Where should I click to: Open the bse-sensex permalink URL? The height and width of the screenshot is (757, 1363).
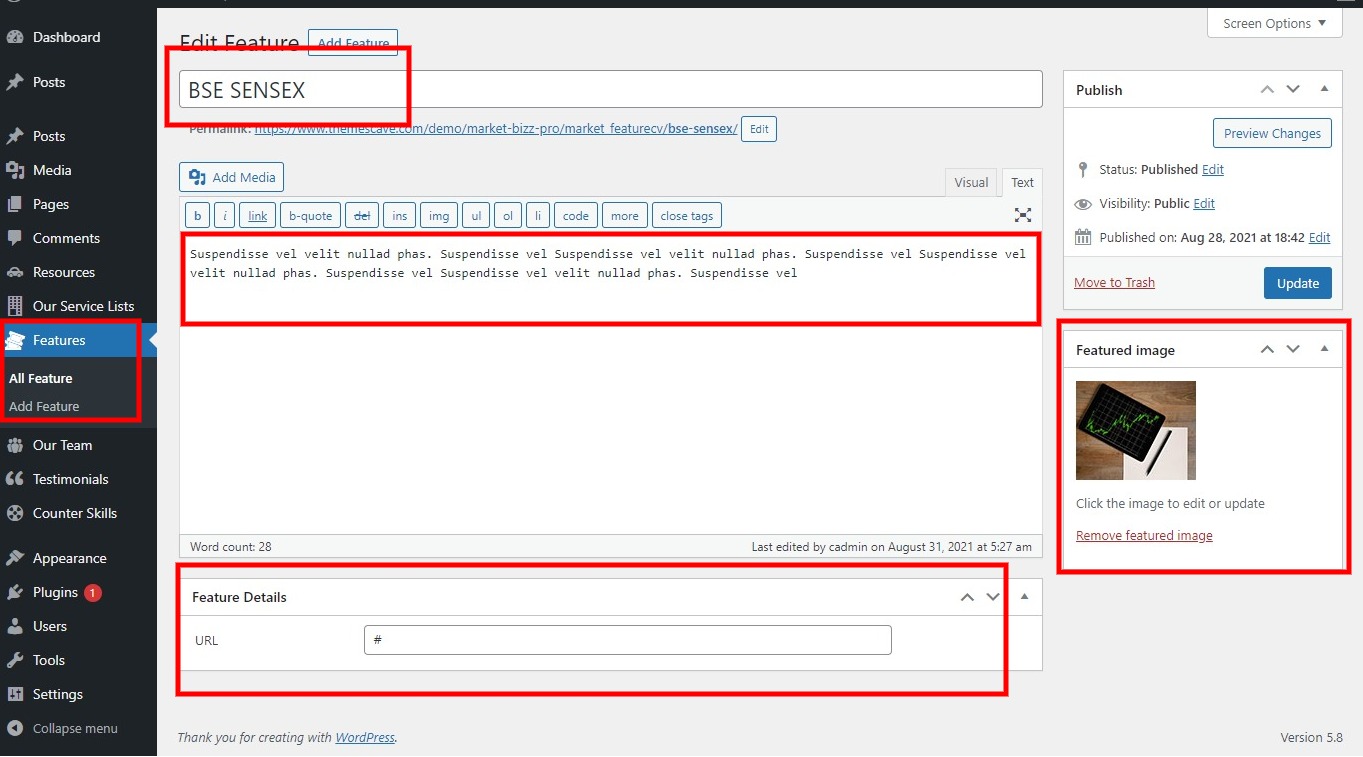pos(496,129)
